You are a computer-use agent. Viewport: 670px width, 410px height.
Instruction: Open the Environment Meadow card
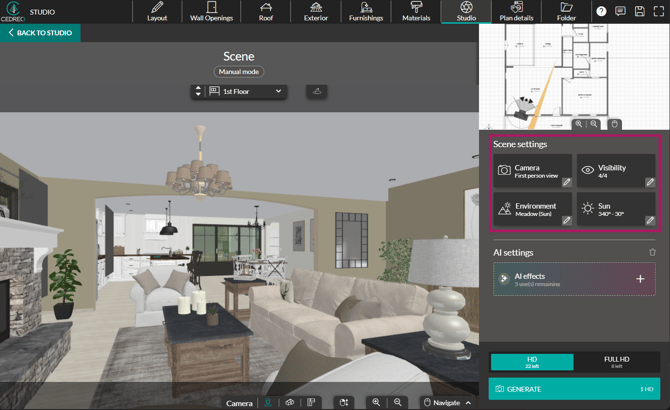pyautogui.click(x=532, y=209)
